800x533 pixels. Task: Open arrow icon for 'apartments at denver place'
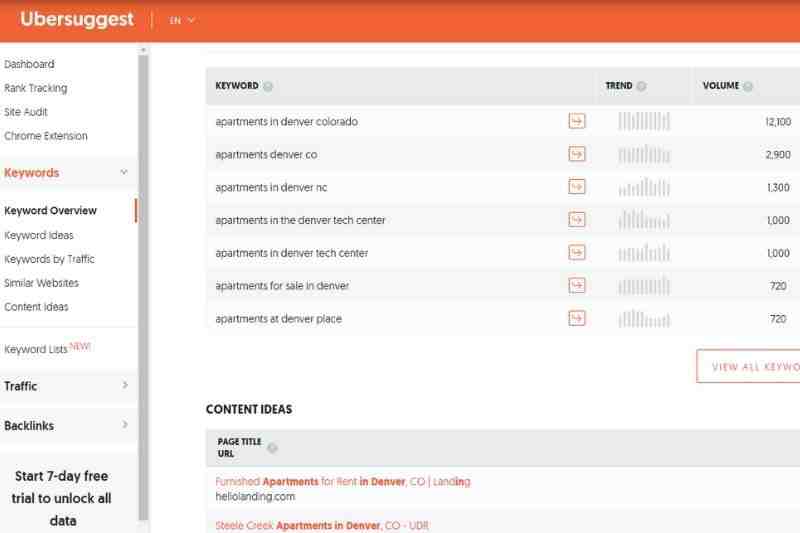tap(577, 319)
